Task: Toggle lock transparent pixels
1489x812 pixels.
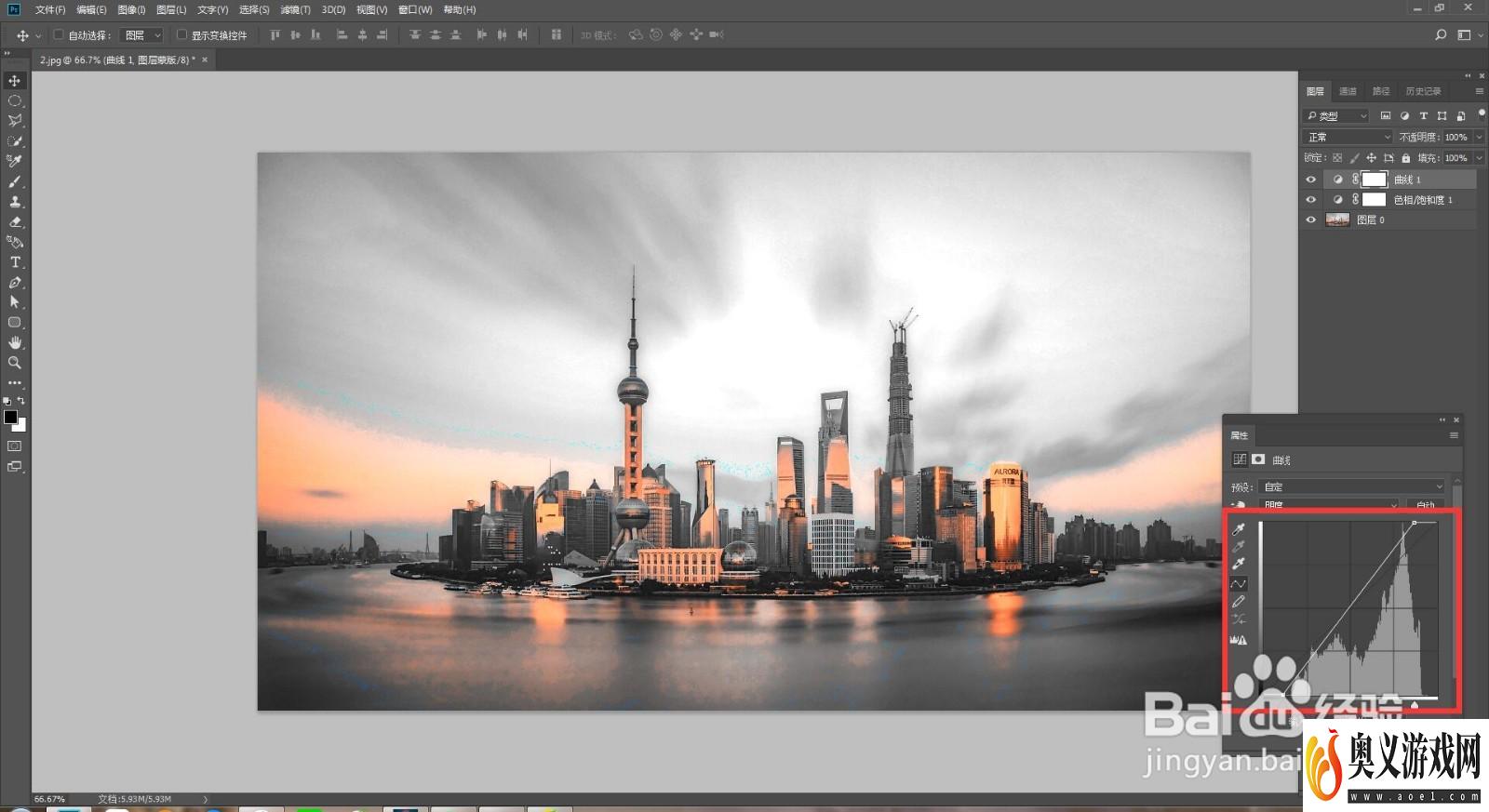Action: [1337, 158]
